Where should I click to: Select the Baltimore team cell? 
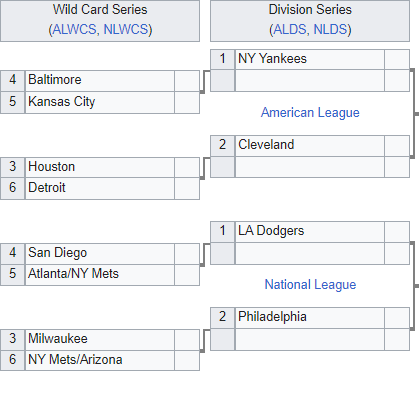point(100,81)
